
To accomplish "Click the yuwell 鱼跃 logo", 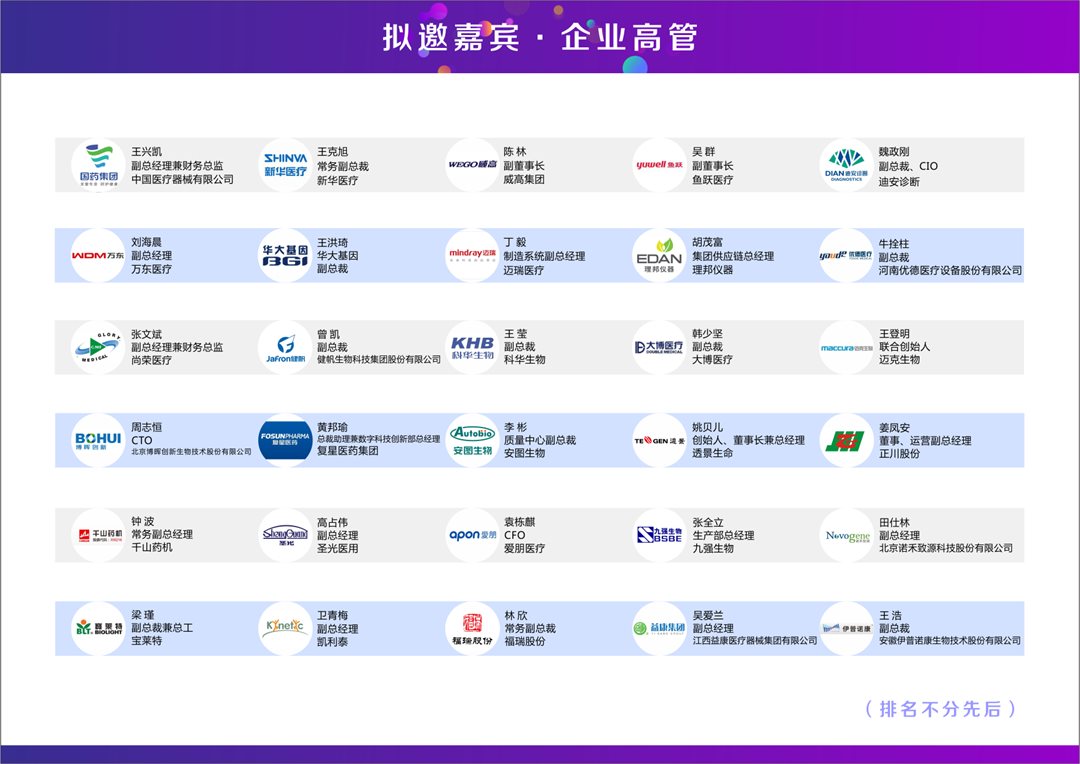I will click(659, 165).
